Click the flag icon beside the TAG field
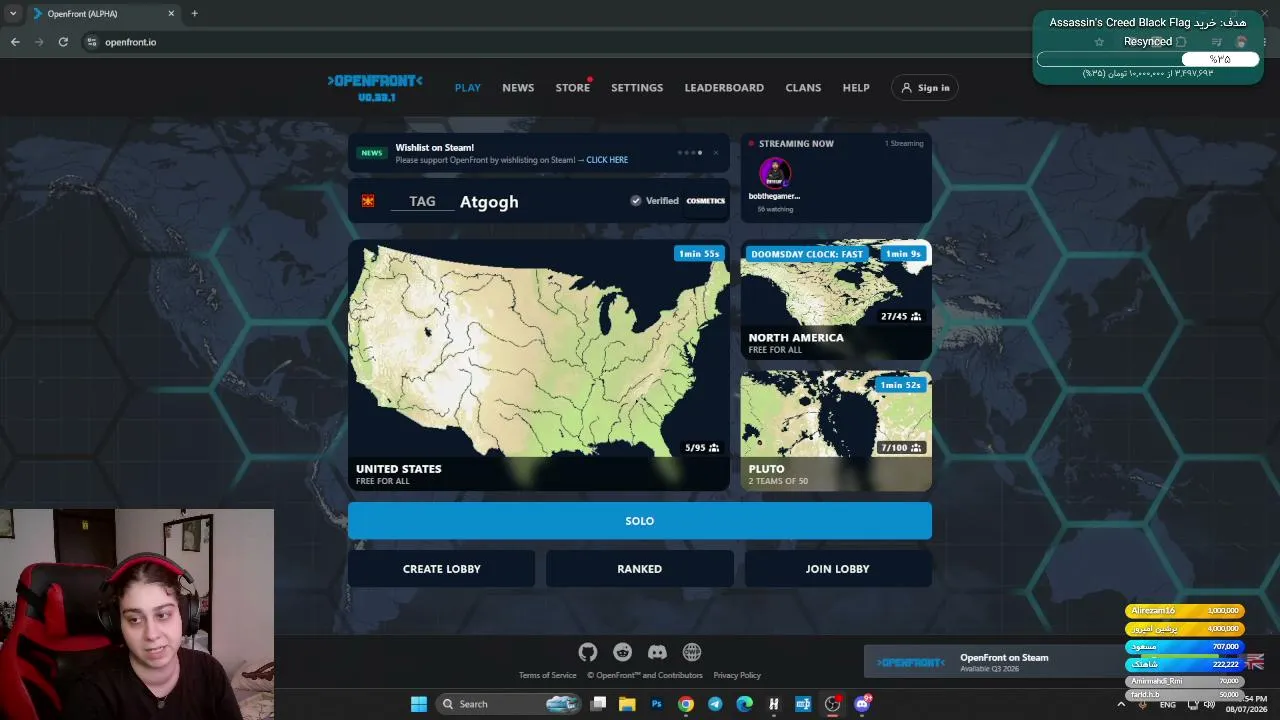This screenshot has width=1280, height=720. (x=368, y=201)
